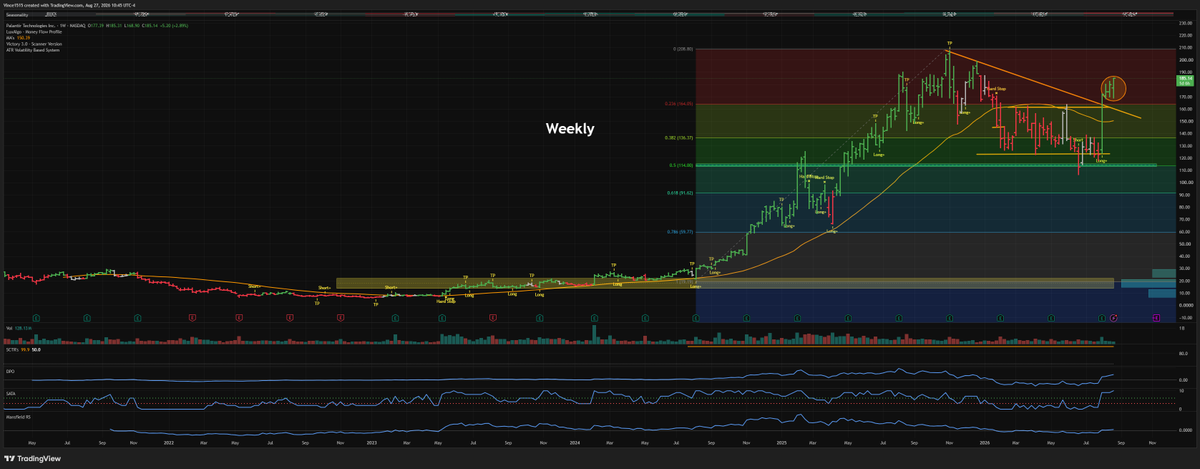Click the 2025 label on time axis

point(780,442)
